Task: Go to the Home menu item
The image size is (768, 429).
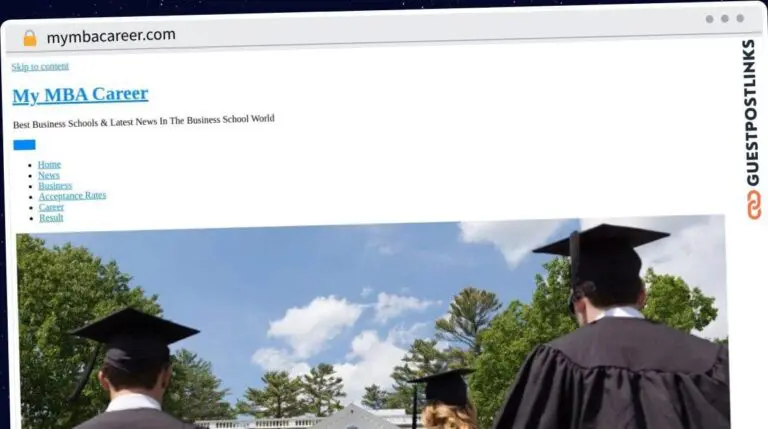Action: pos(49,165)
